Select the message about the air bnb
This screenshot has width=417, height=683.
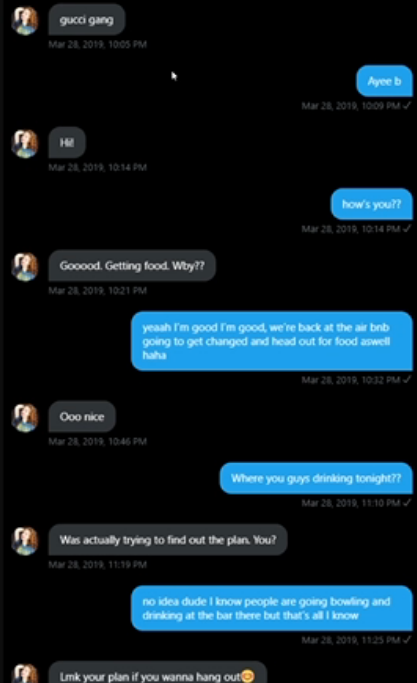(x=272, y=341)
